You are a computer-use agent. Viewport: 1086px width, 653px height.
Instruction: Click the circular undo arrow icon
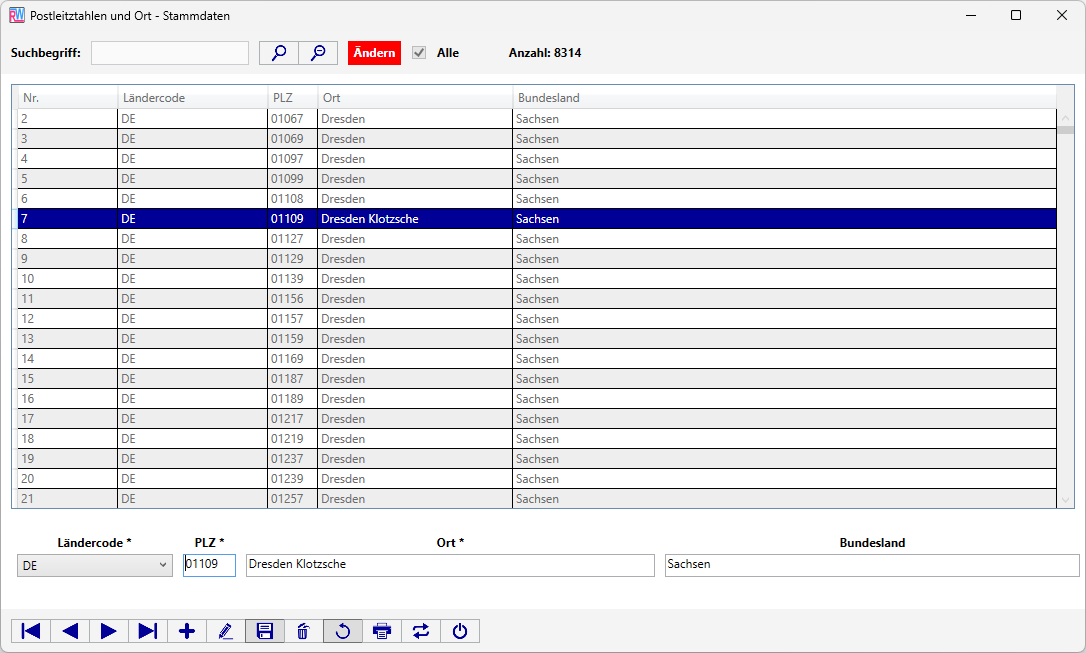[343, 631]
